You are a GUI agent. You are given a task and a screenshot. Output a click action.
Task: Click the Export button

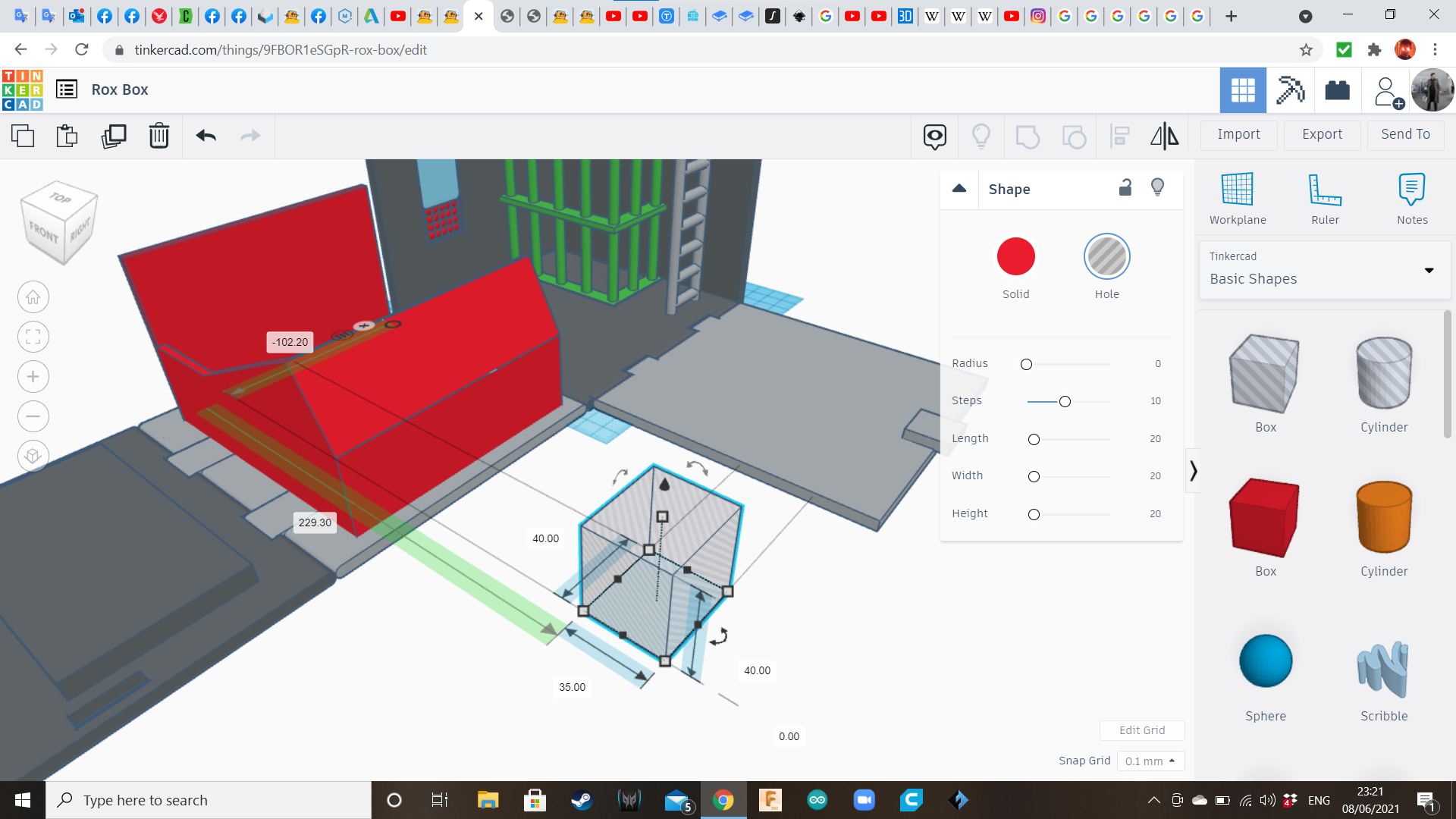tap(1322, 134)
